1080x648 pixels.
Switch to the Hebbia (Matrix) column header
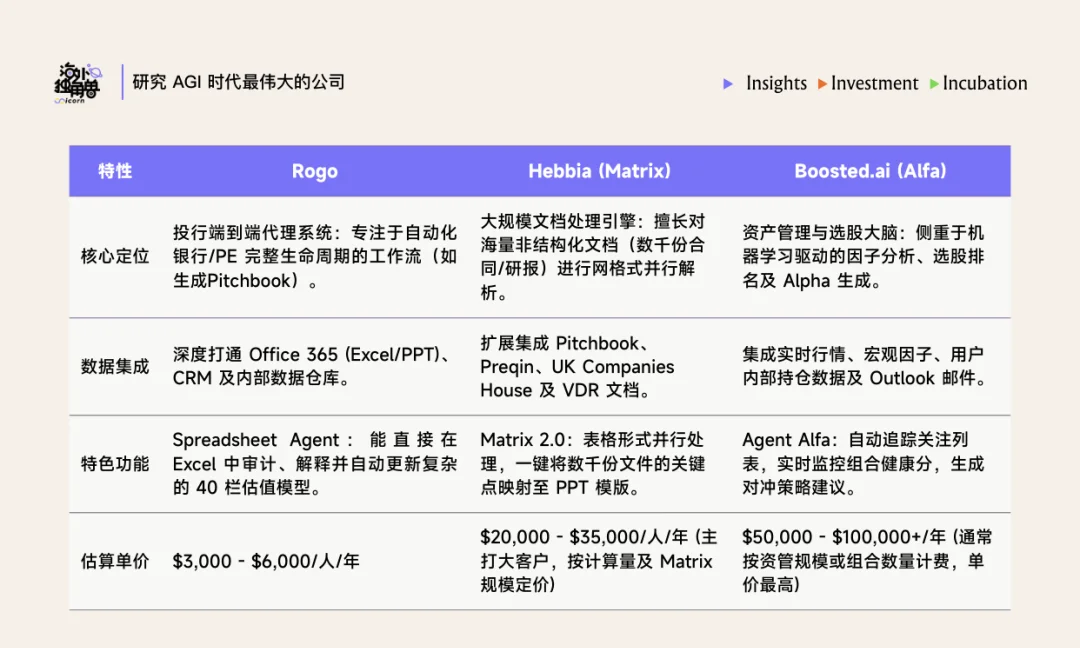click(602, 171)
